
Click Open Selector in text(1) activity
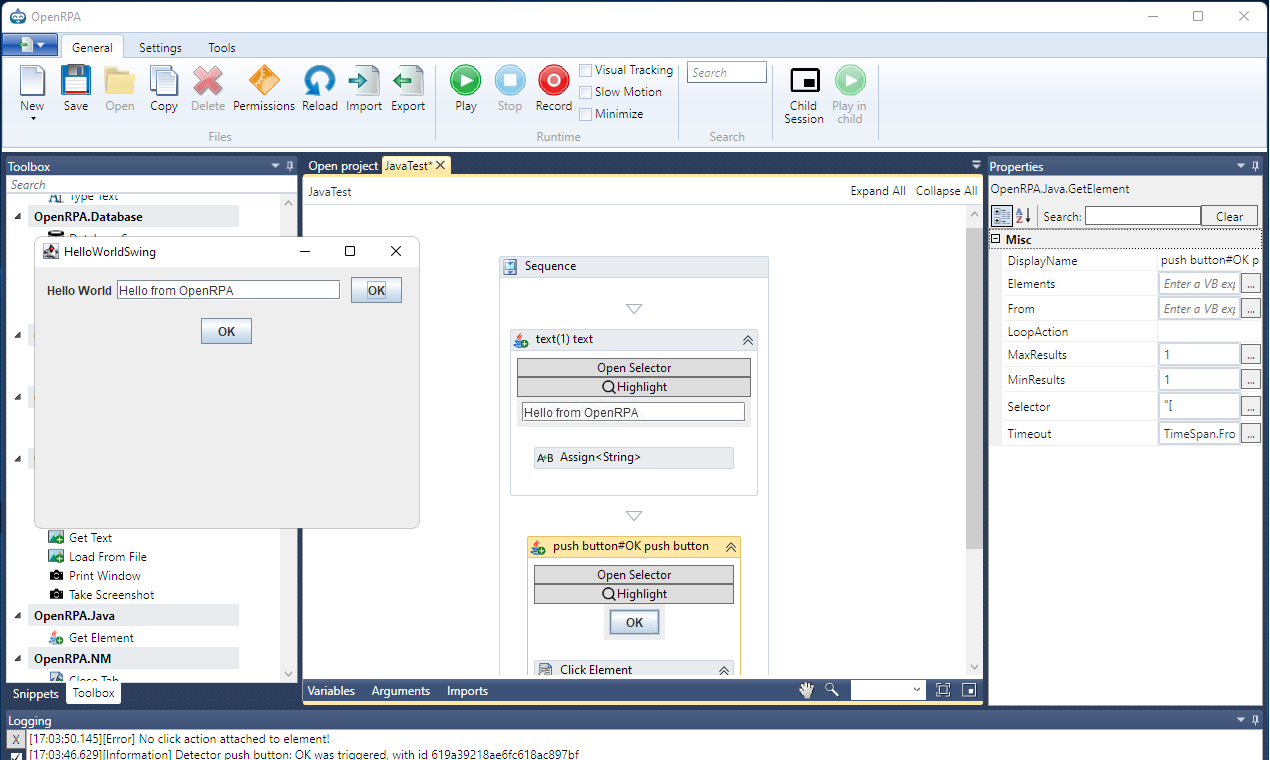[x=634, y=368]
